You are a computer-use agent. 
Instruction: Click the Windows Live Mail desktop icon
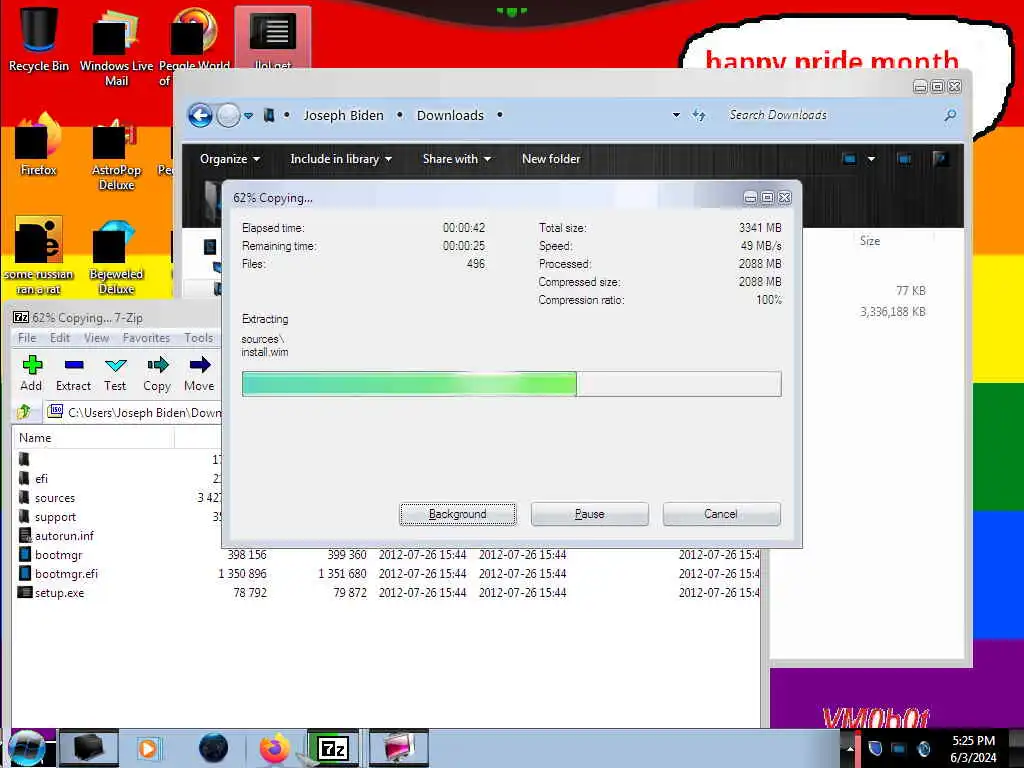116,48
